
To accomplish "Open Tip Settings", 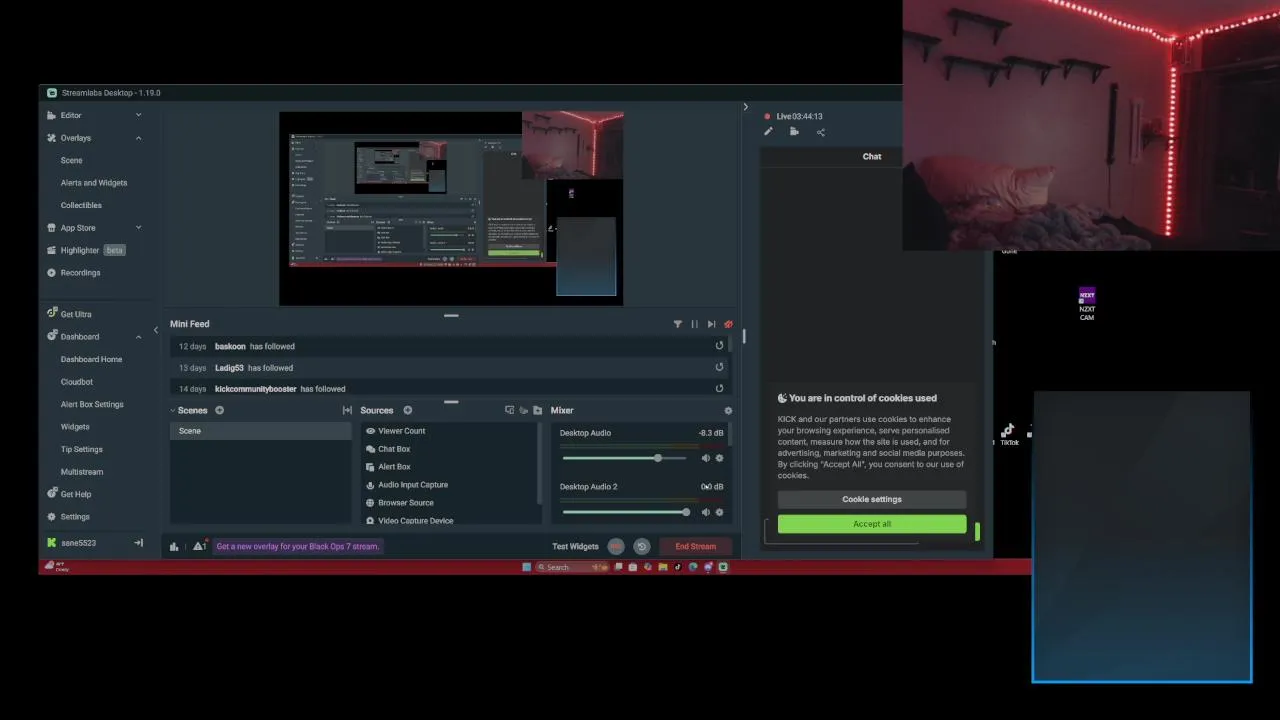I will point(82,449).
